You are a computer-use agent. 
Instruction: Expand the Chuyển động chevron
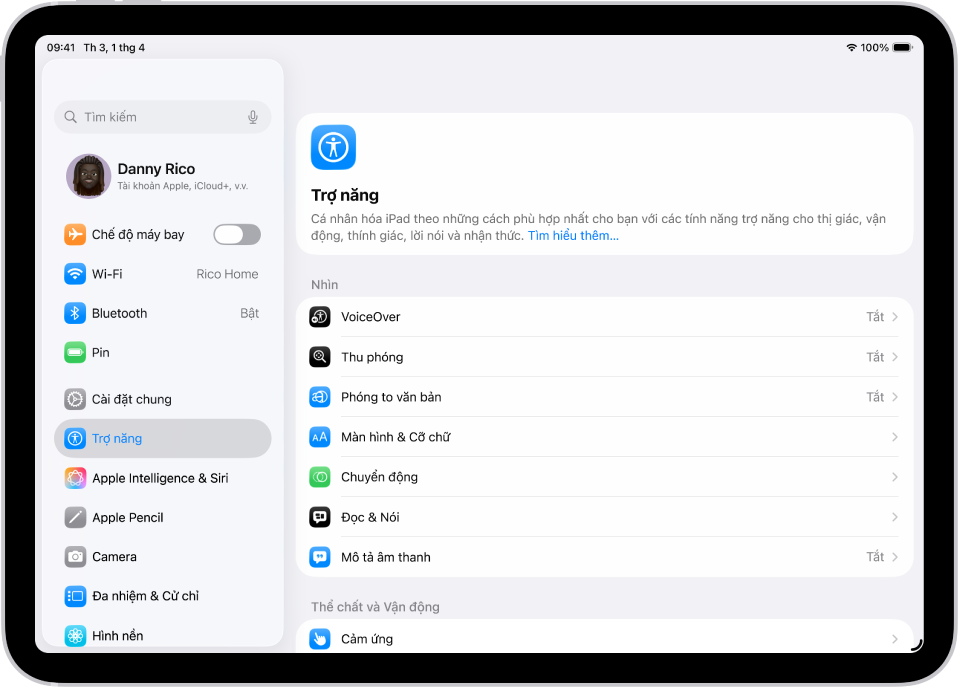pyautogui.click(x=894, y=477)
